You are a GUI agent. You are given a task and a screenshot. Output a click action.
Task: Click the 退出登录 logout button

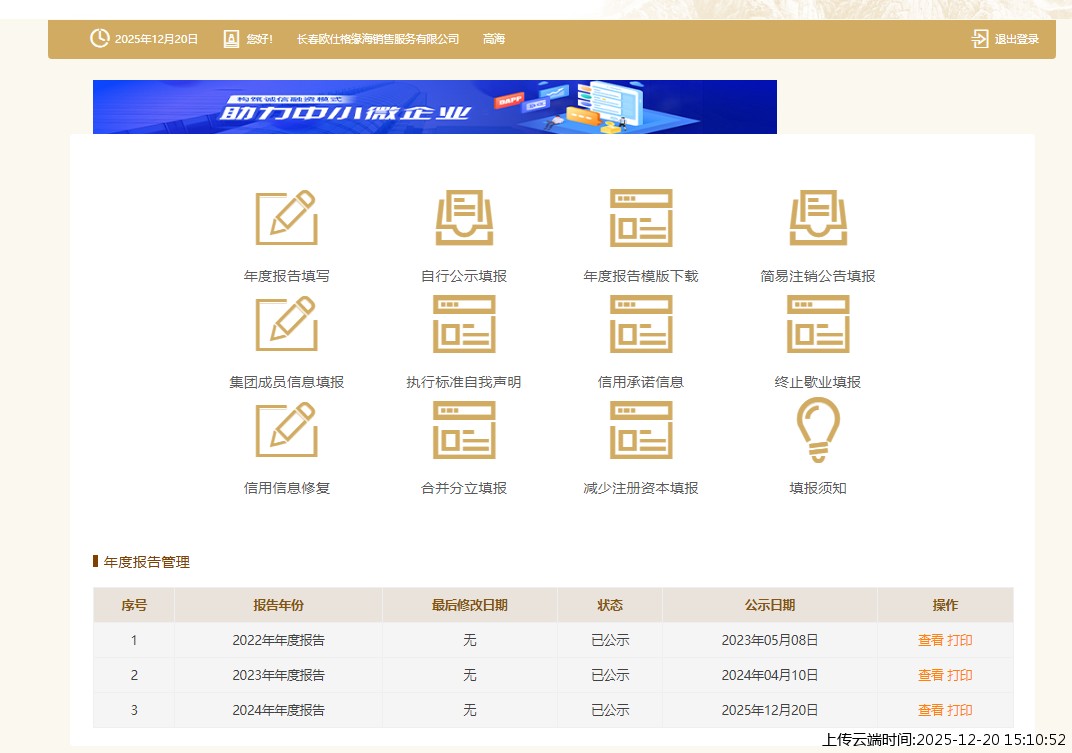[1005, 39]
